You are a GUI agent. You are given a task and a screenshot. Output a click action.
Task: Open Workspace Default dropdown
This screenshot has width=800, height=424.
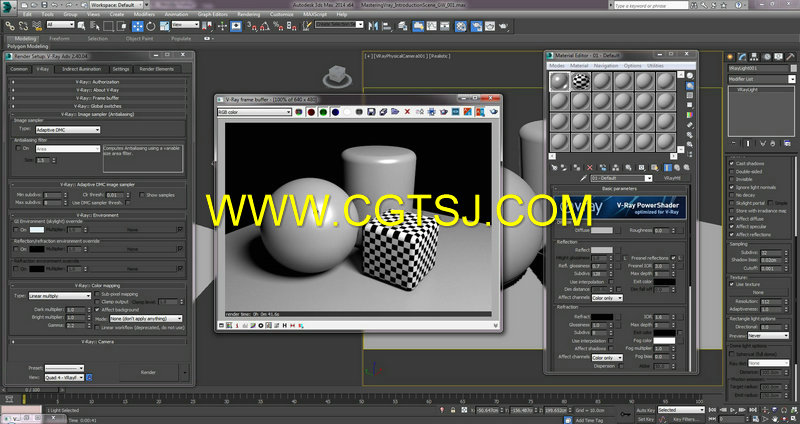click(116, 5)
